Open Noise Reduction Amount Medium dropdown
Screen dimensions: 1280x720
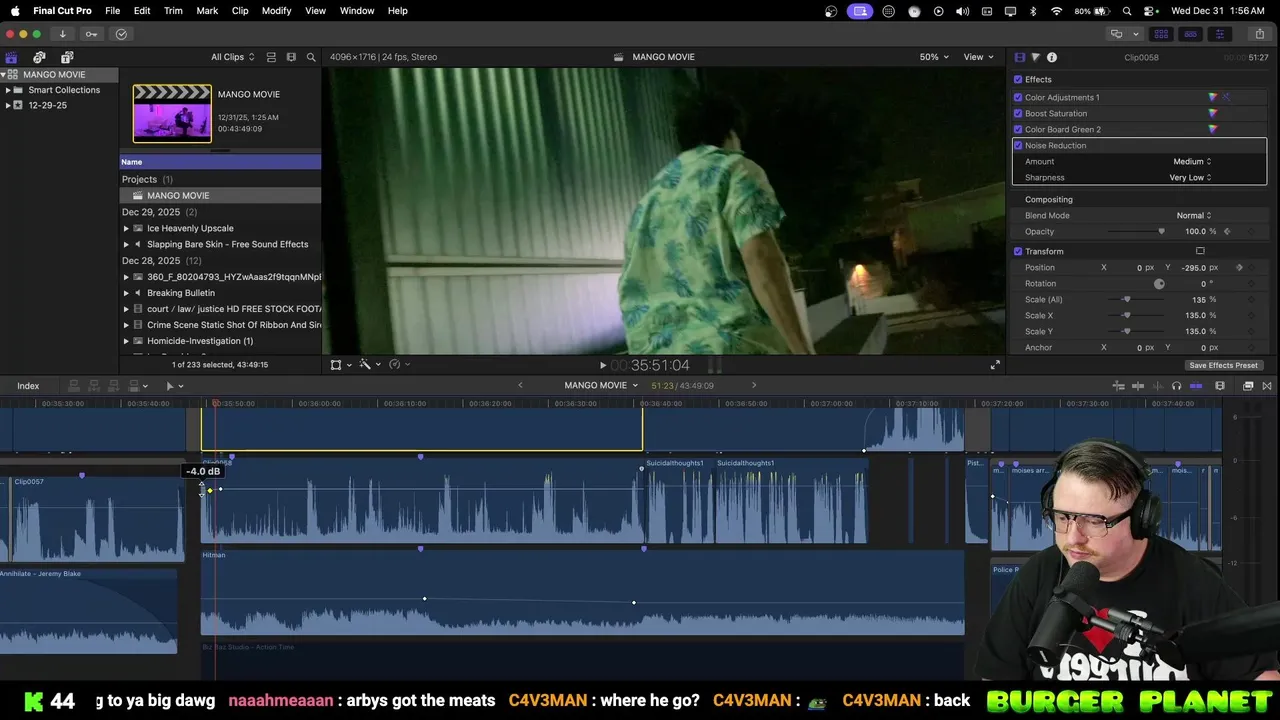point(1192,162)
